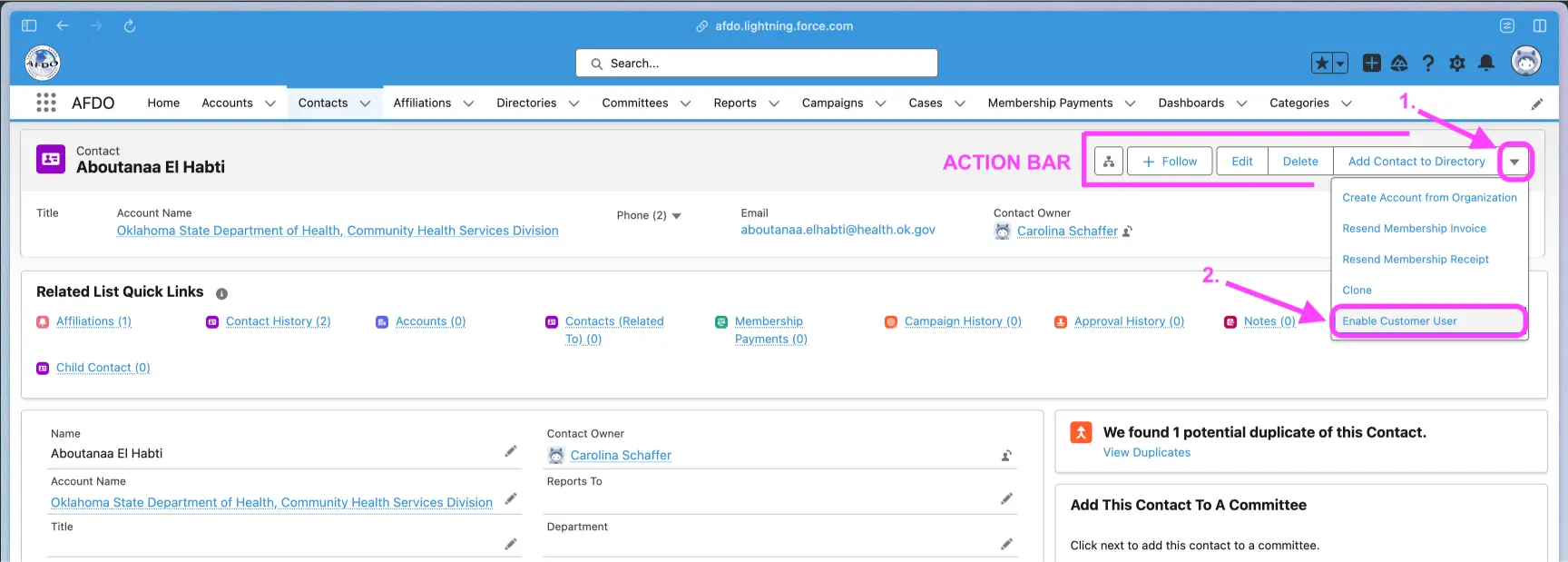Click into the global Search field
1568x562 pixels.
pos(757,64)
